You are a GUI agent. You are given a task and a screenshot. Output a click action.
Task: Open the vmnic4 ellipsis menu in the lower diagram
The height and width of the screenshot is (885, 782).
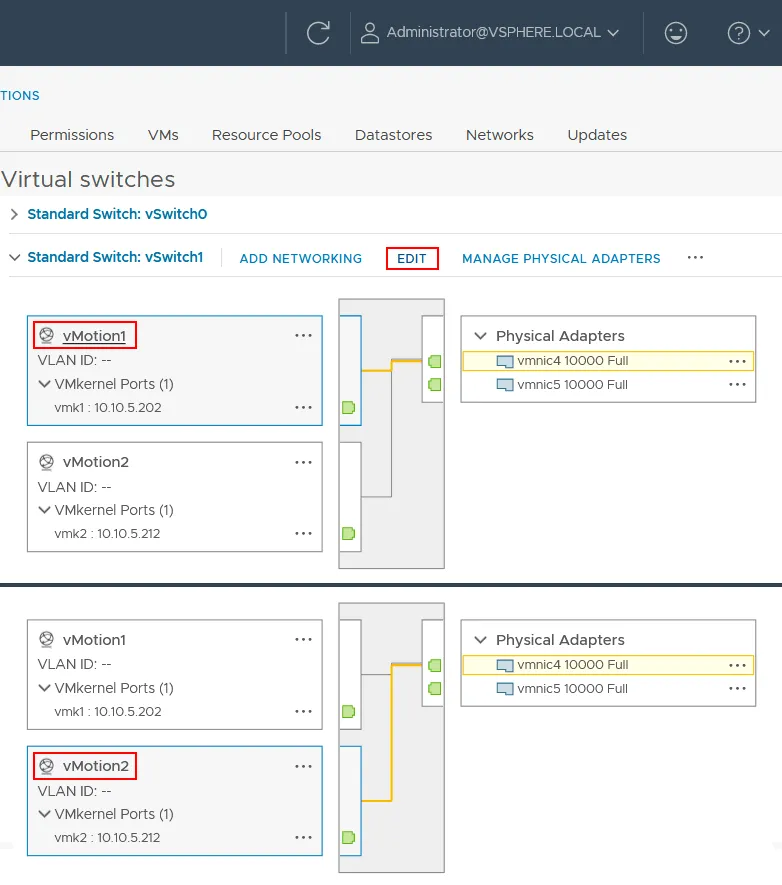coord(738,665)
